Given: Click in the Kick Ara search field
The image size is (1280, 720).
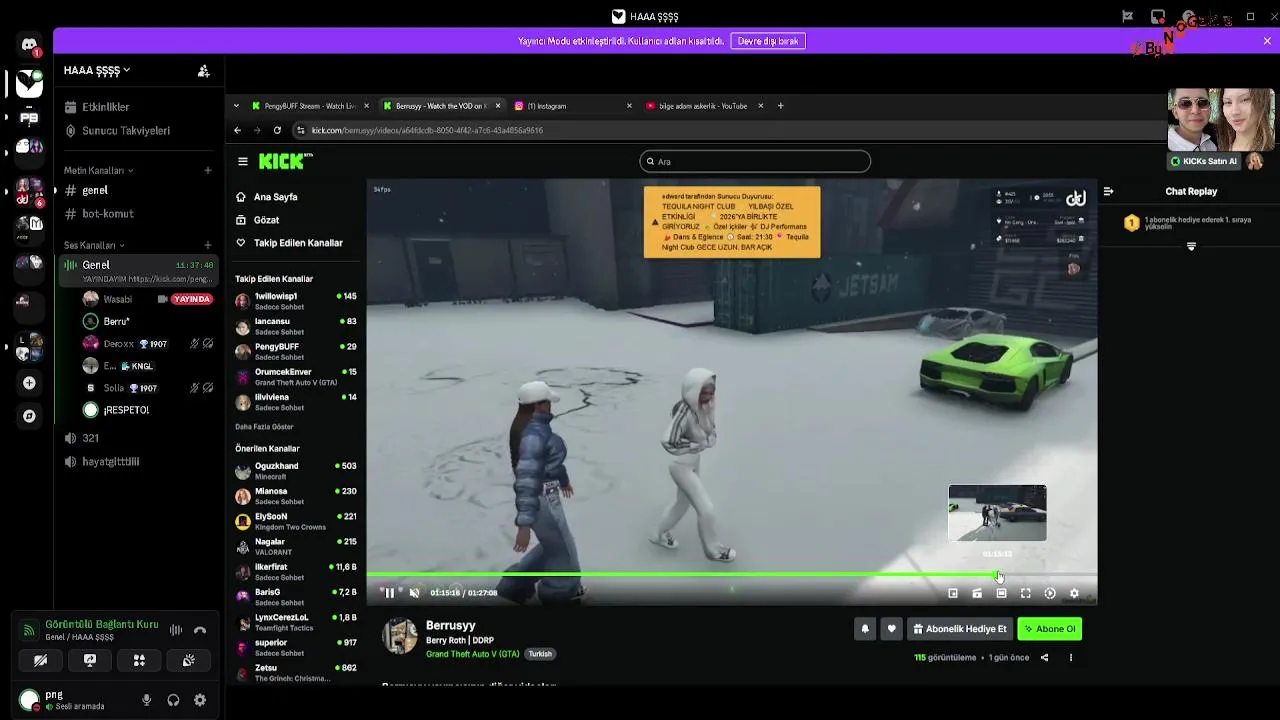Looking at the screenshot, I should pyautogui.click(x=755, y=161).
